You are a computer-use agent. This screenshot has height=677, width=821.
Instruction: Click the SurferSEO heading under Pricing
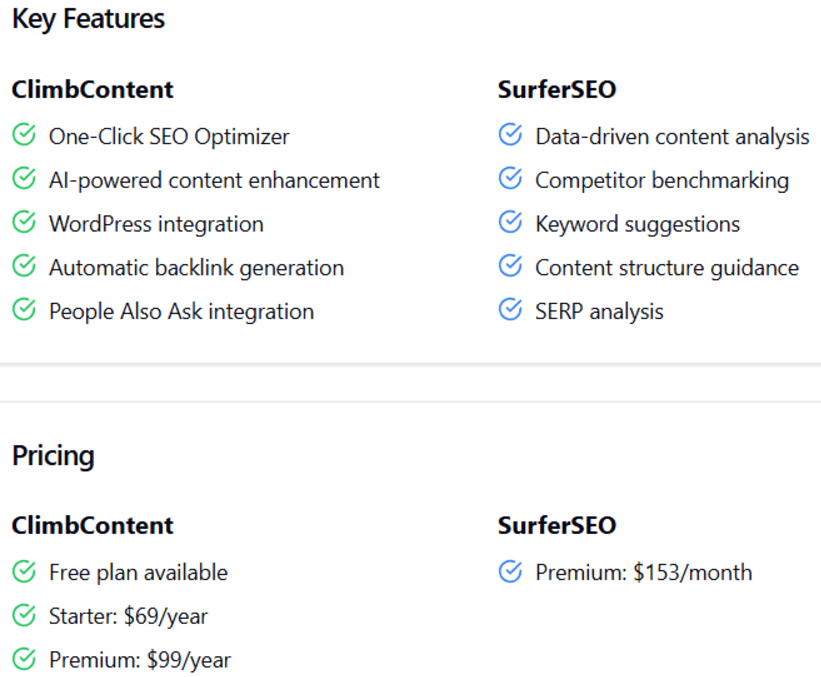(x=557, y=526)
